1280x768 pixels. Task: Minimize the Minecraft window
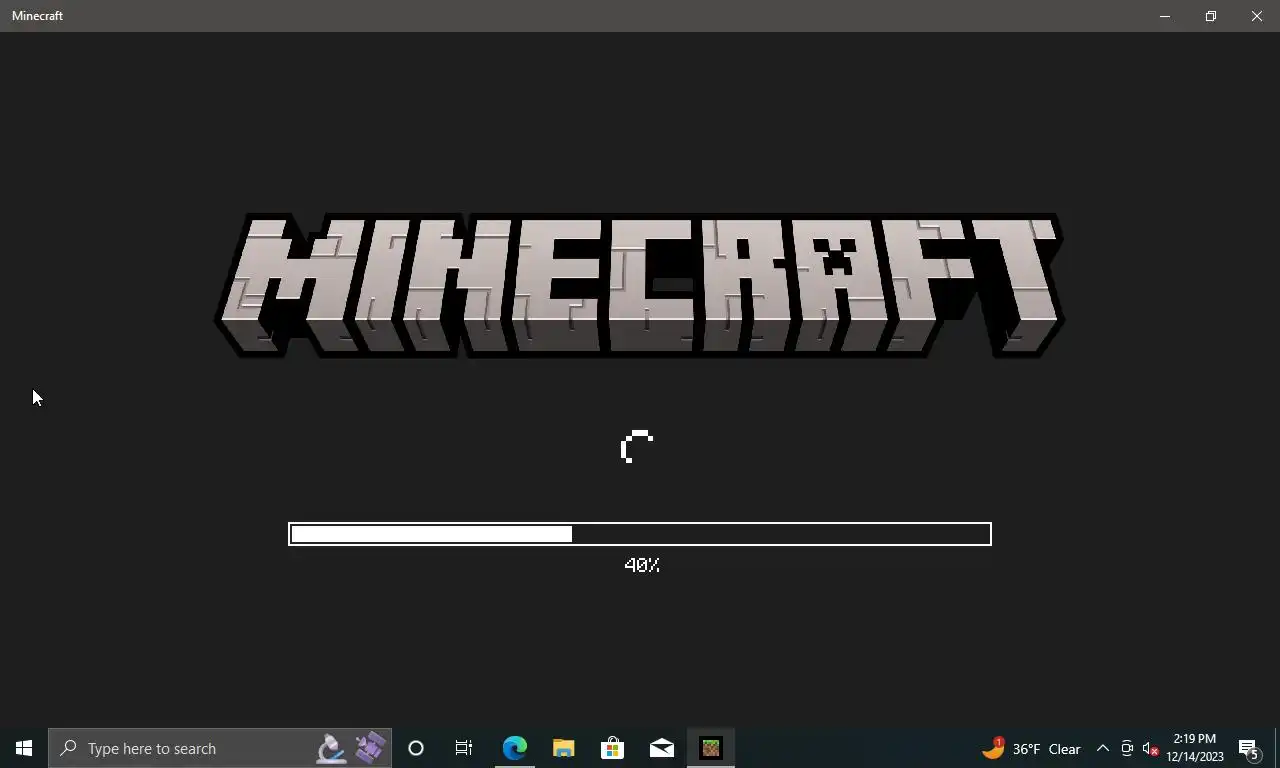point(1164,16)
